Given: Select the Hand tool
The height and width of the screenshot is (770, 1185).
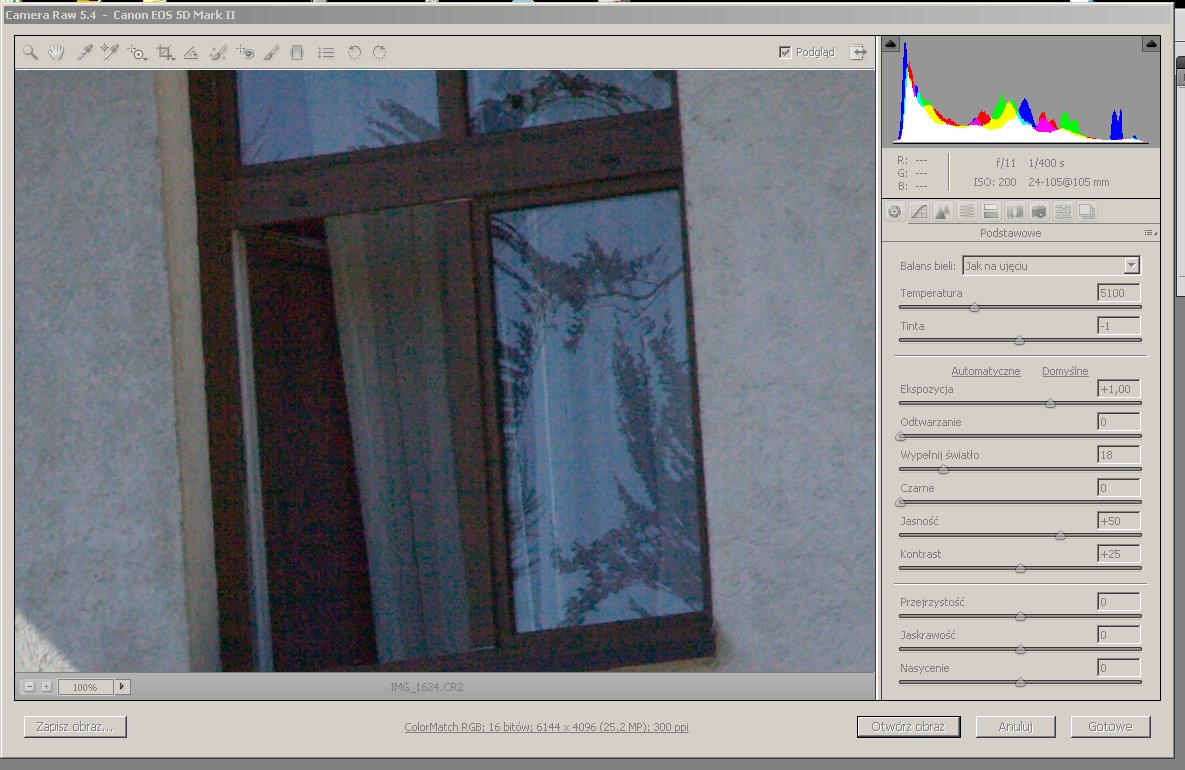Looking at the screenshot, I should pyautogui.click(x=57, y=53).
